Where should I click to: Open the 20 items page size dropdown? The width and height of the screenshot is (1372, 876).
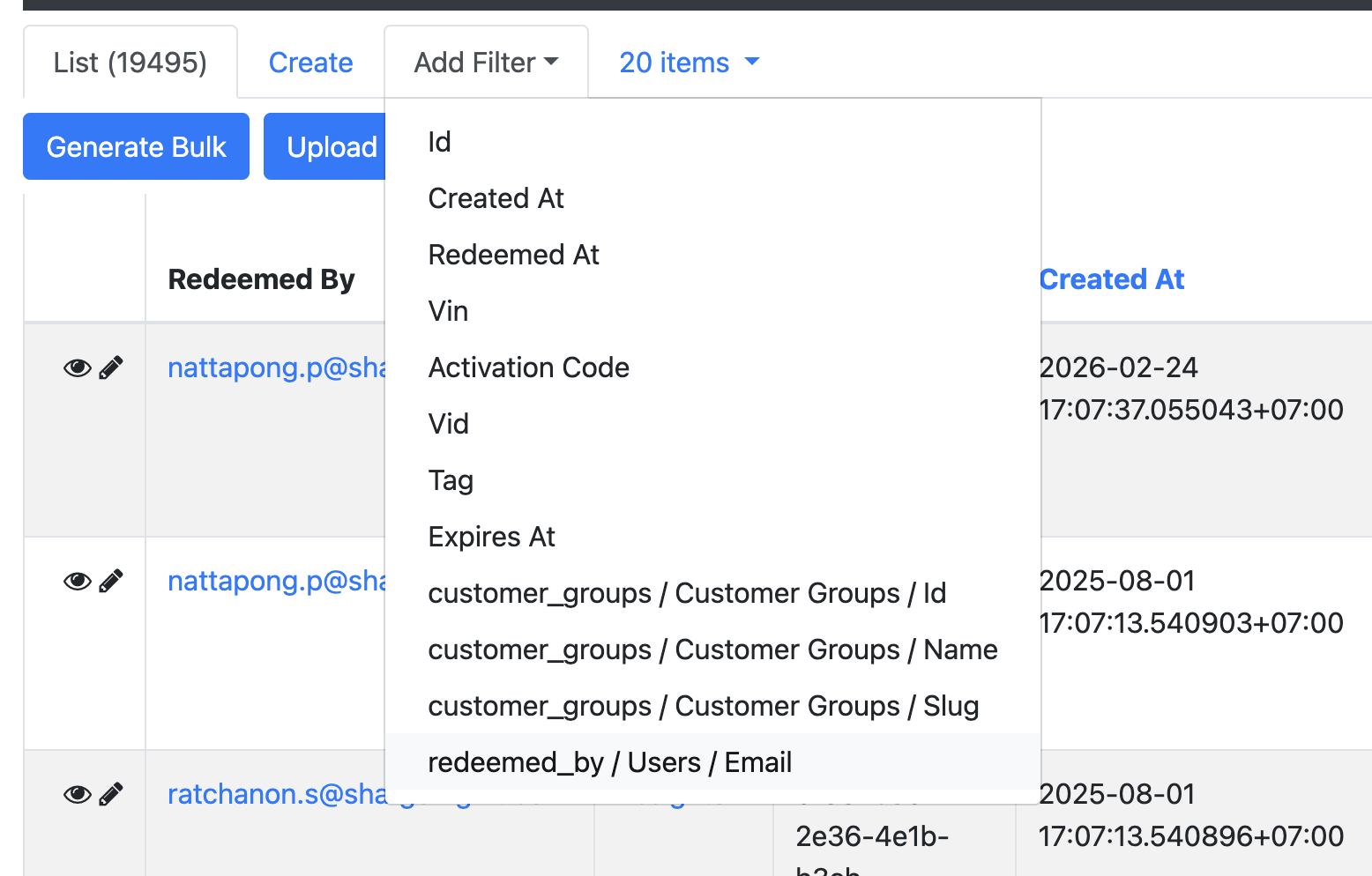tap(689, 63)
